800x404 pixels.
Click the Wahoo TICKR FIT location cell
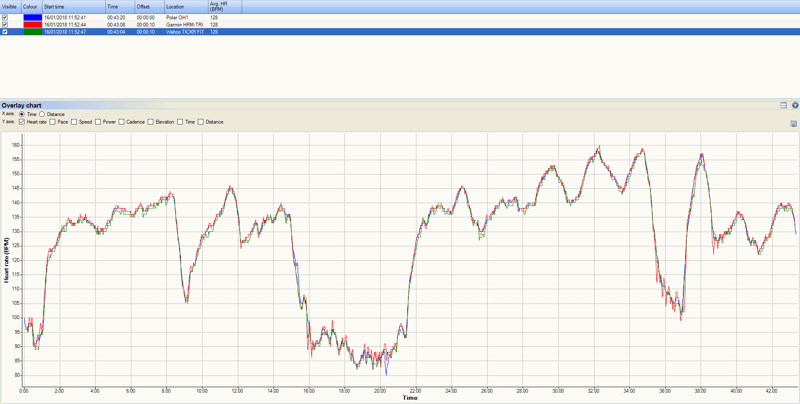[x=185, y=32]
